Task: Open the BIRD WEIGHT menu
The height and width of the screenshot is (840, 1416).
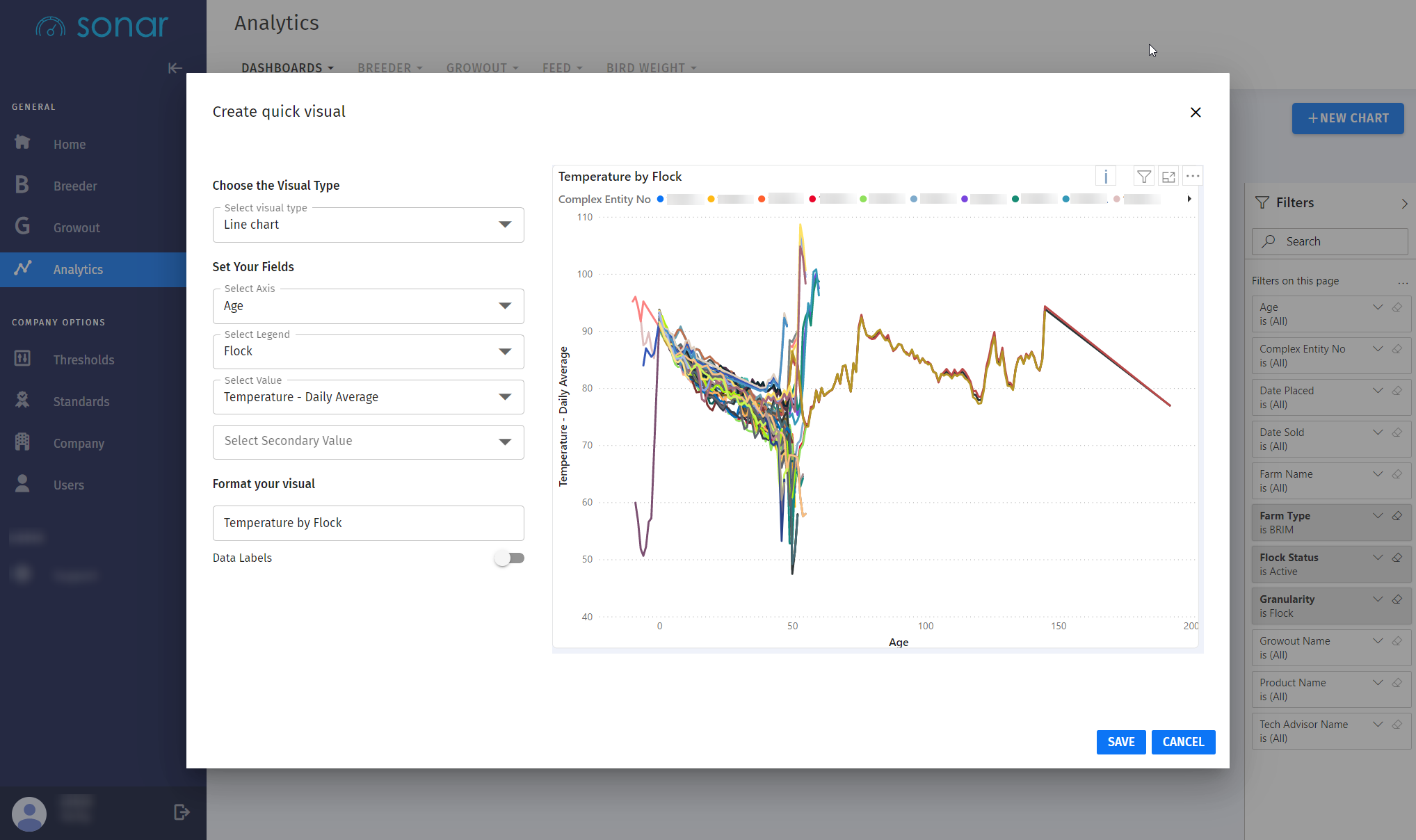Action: click(x=651, y=67)
